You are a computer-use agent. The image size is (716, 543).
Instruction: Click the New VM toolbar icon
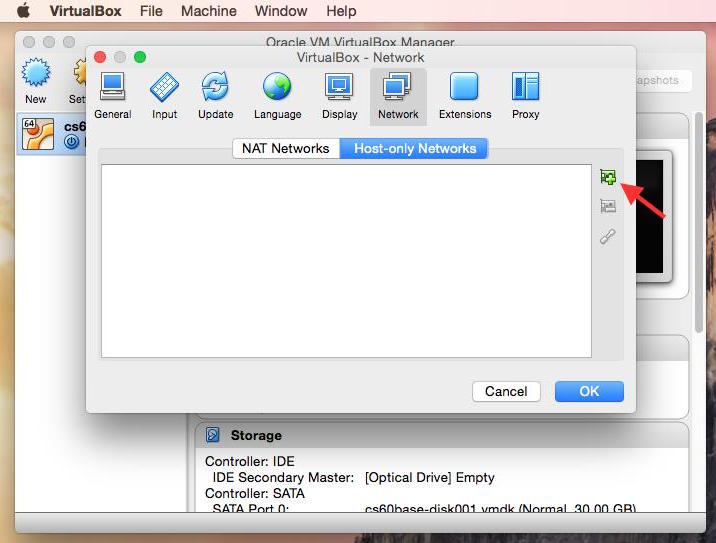pos(36,80)
